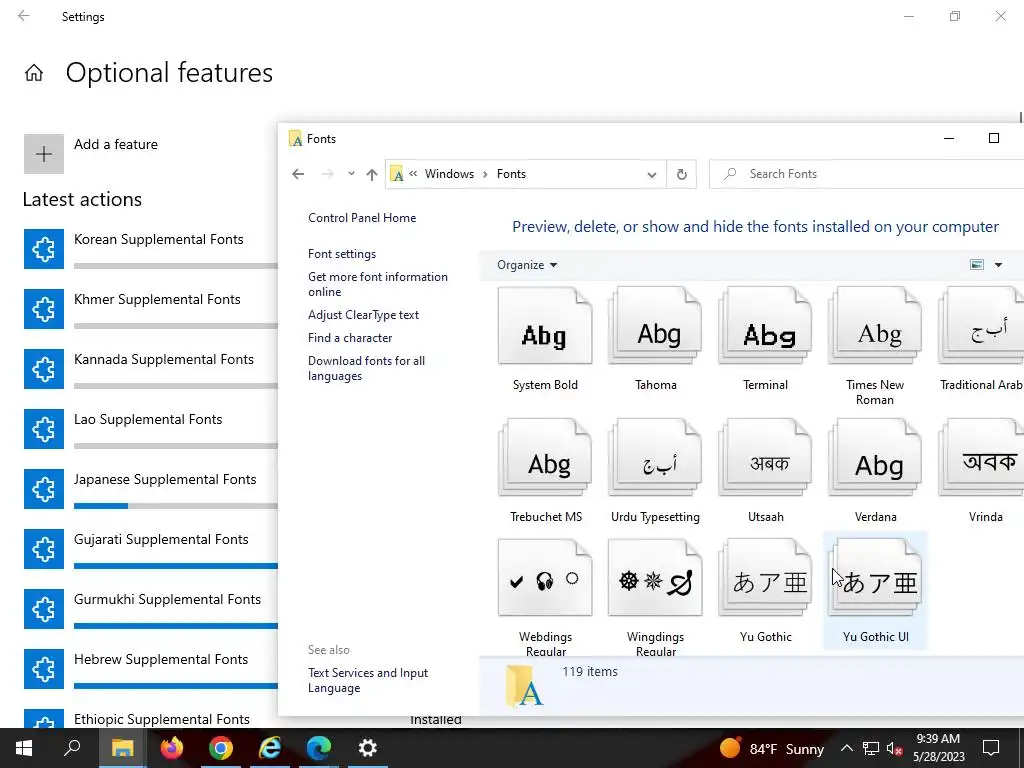Click the Settings back arrow

point(24,16)
